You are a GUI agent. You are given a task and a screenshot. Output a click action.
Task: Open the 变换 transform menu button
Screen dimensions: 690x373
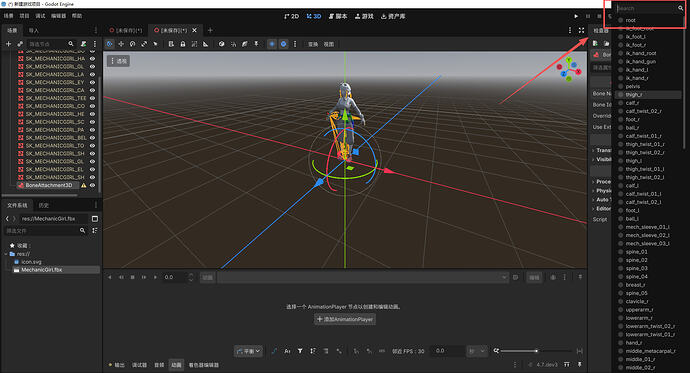(x=313, y=44)
